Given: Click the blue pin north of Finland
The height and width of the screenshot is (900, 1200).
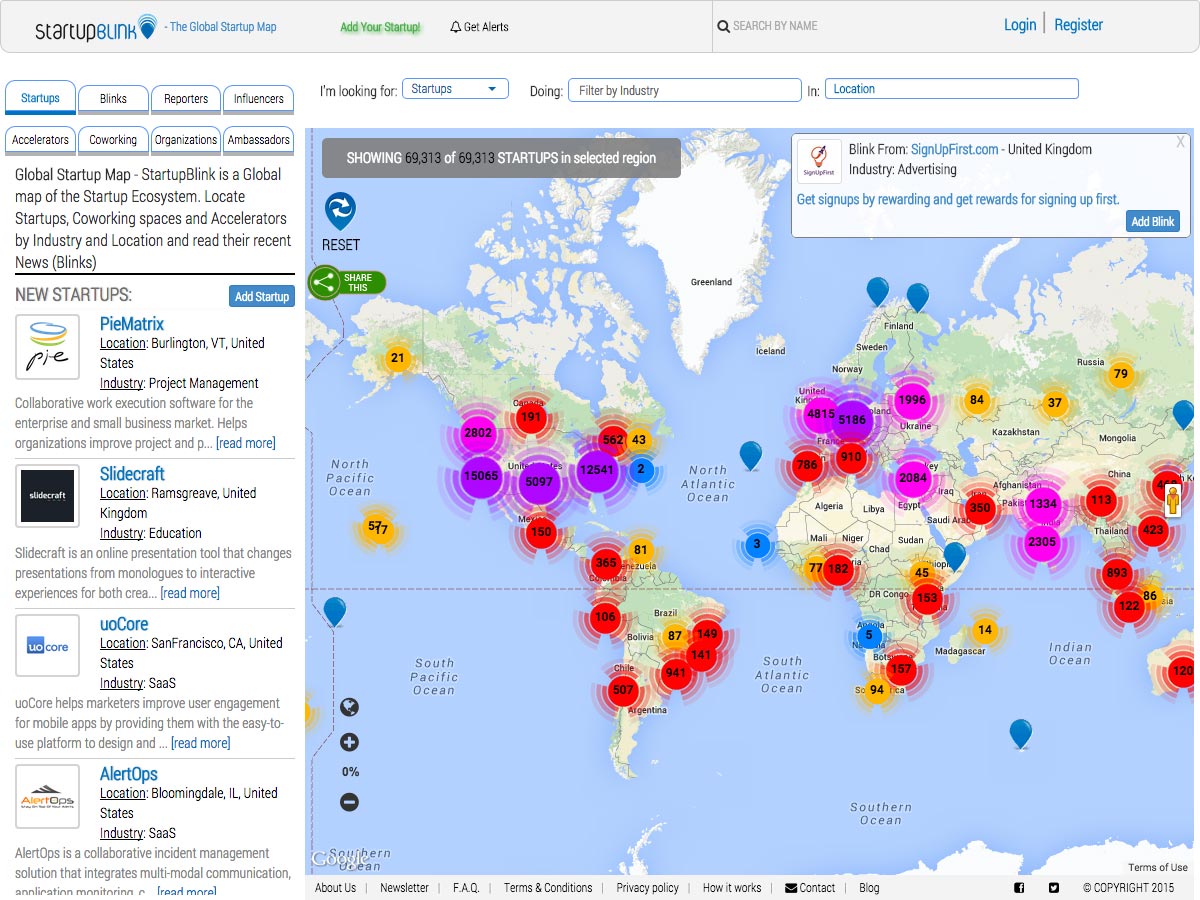Looking at the screenshot, I should pos(917,297).
